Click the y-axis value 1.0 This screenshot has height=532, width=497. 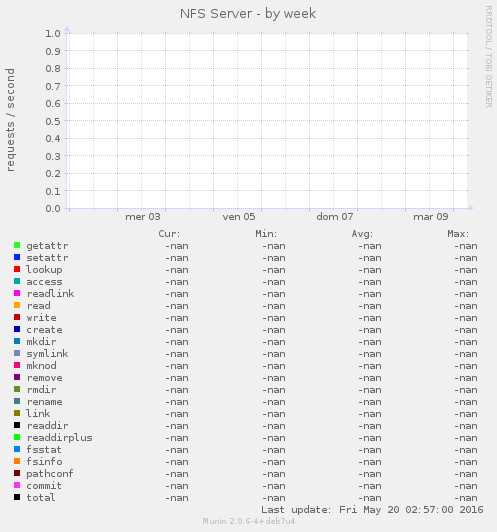click(53, 34)
